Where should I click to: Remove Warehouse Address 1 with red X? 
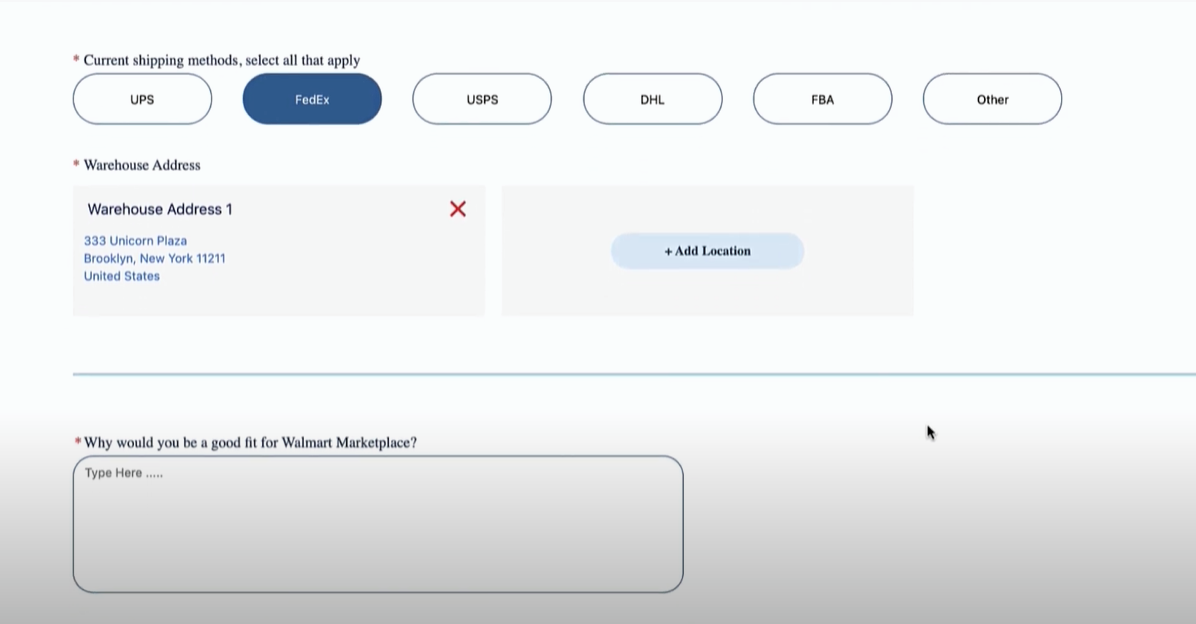pos(458,209)
